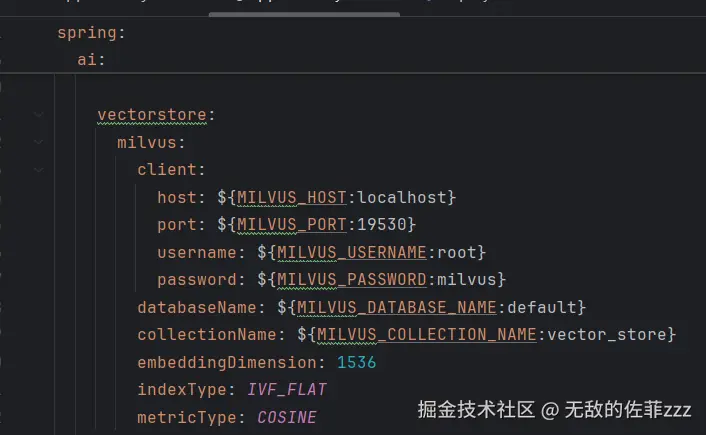Place cursor on 'vectorstore' key
This screenshot has width=706, height=435.
click(152, 115)
